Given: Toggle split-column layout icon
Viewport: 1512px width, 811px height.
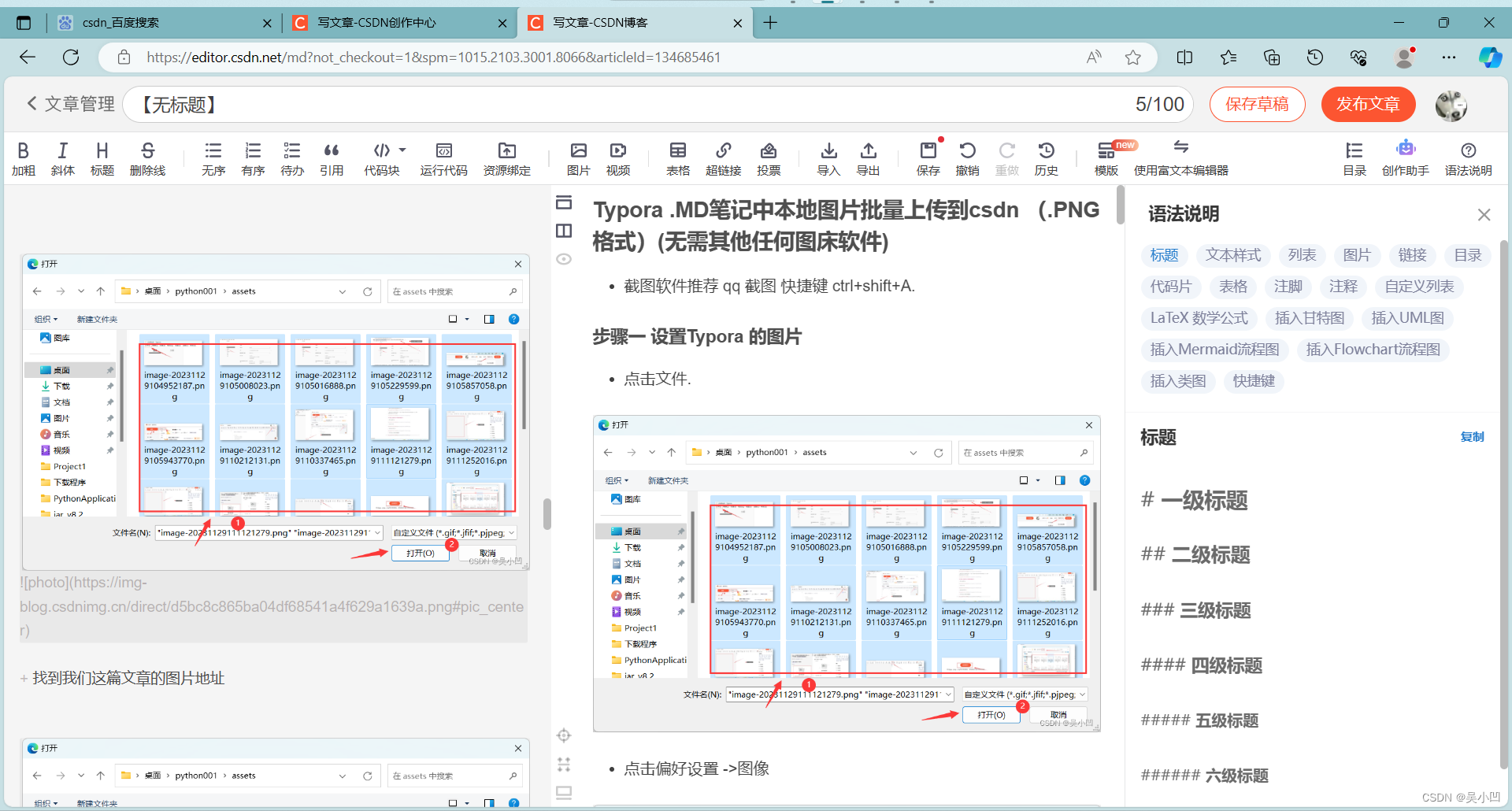Looking at the screenshot, I should click(x=564, y=231).
